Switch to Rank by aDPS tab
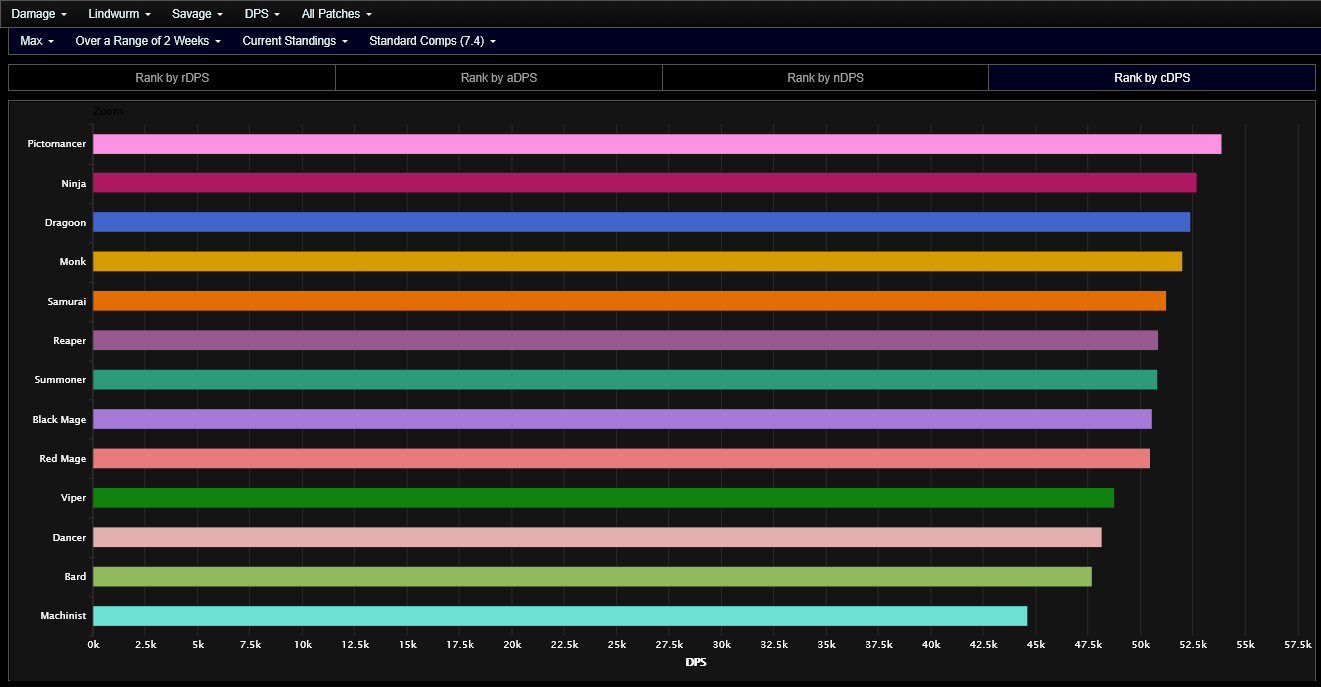Image resolution: width=1321 pixels, height=687 pixels. click(499, 77)
